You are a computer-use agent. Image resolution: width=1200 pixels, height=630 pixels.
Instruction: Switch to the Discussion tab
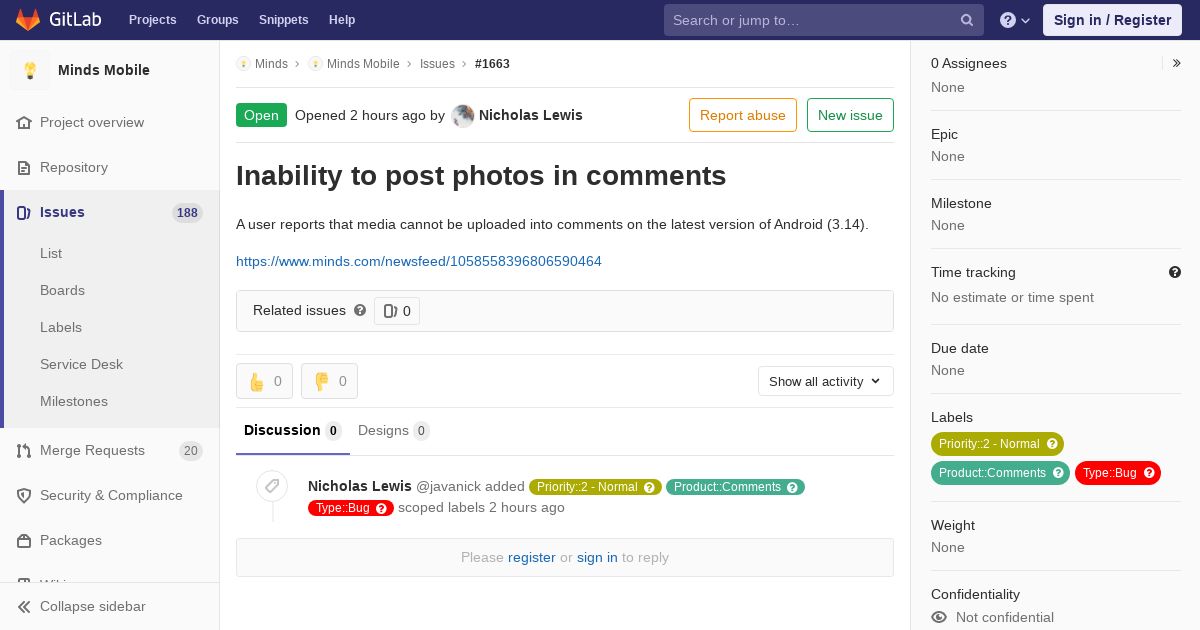coord(293,431)
